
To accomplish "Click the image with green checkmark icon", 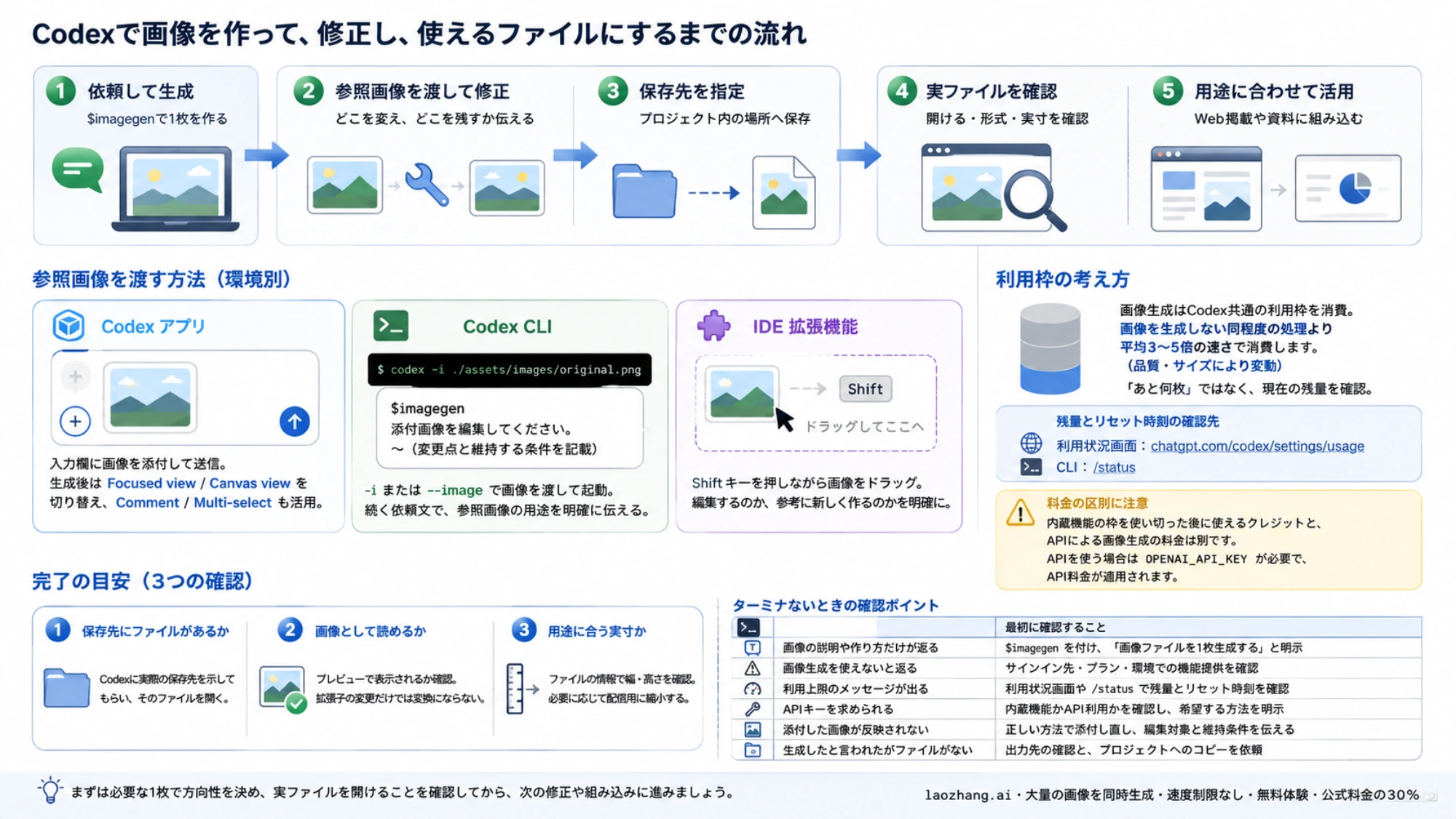I will coord(283,689).
